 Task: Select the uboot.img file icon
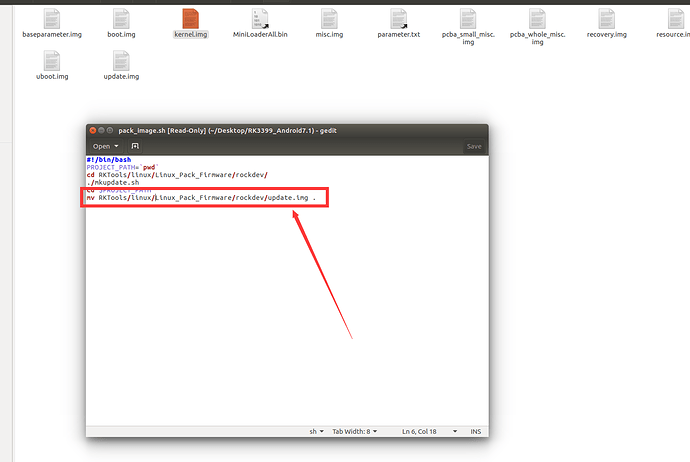(51, 60)
